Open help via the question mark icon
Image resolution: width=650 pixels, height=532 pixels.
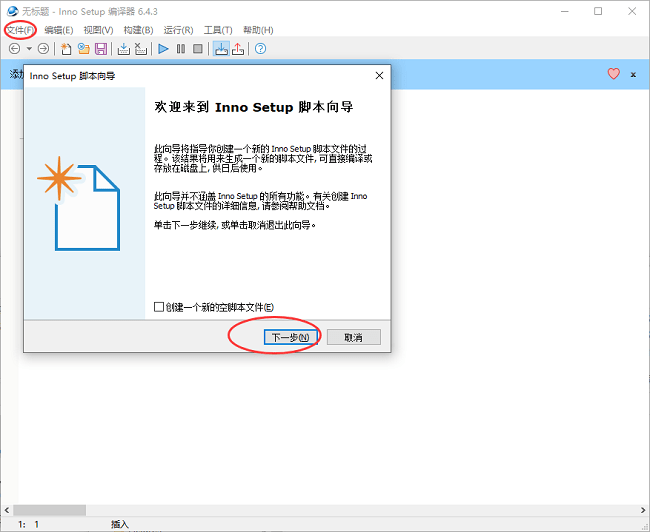(260, 49)
